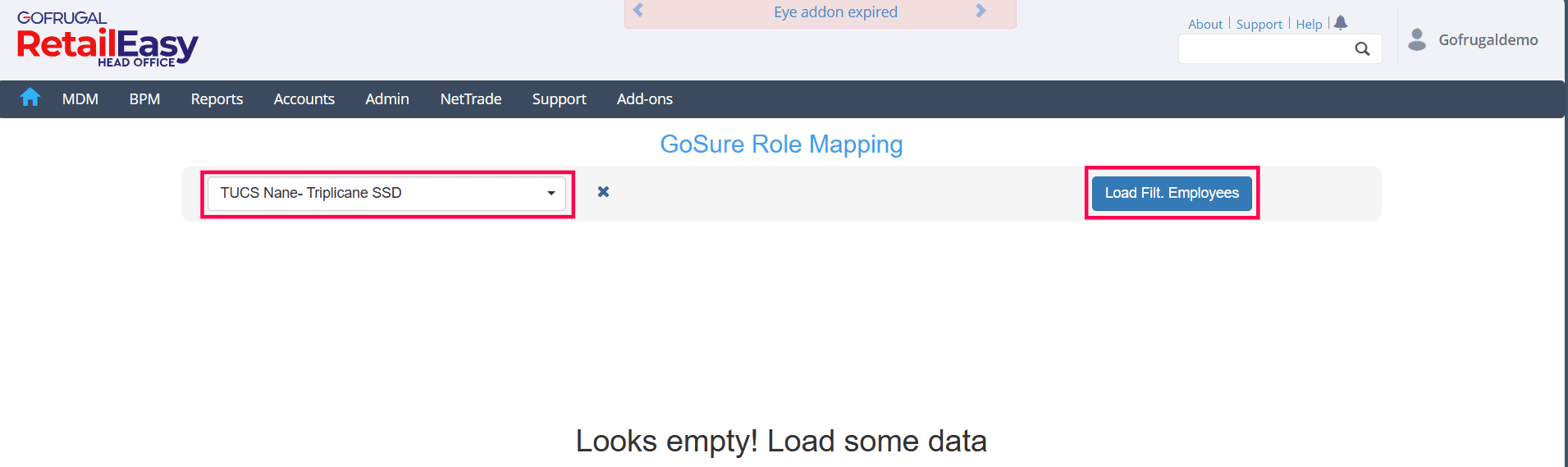Image resolution: width=1568 pixels, height=467 pixels.
Task: Open the Reports menu
Action: pos(217,99)
